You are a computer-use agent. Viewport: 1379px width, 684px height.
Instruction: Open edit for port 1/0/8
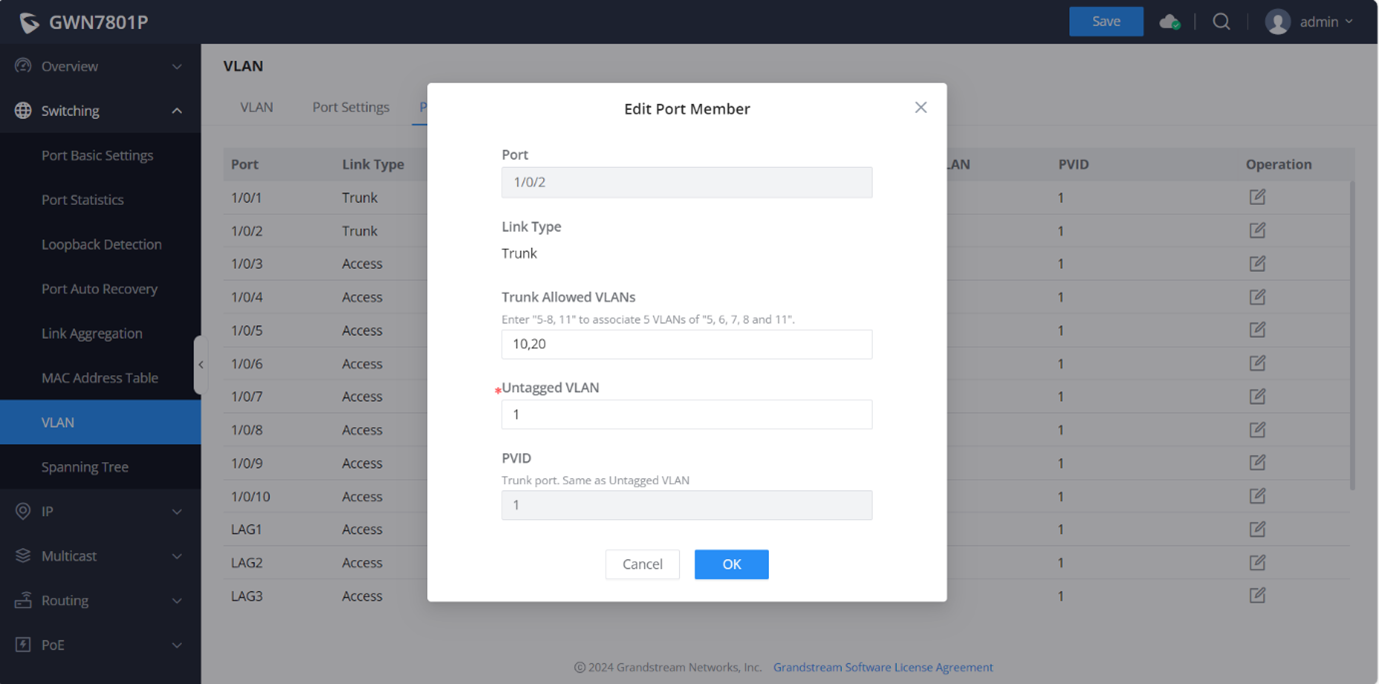[x=1257, y=430]
